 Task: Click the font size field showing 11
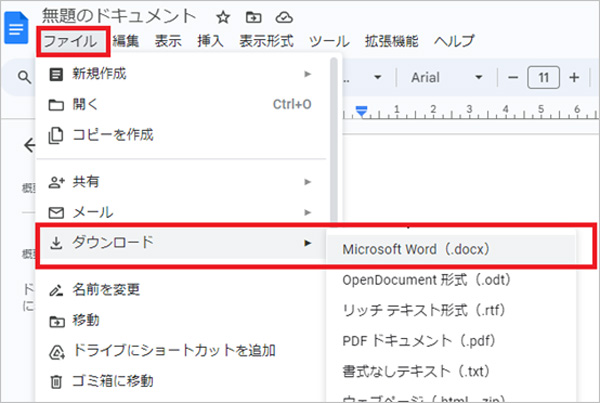click(543, 78)
